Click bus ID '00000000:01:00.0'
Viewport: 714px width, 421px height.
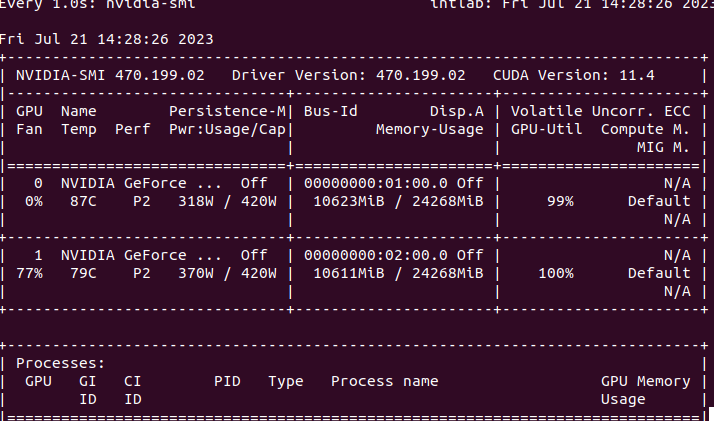pyautogui.click(x=376, y=183)
